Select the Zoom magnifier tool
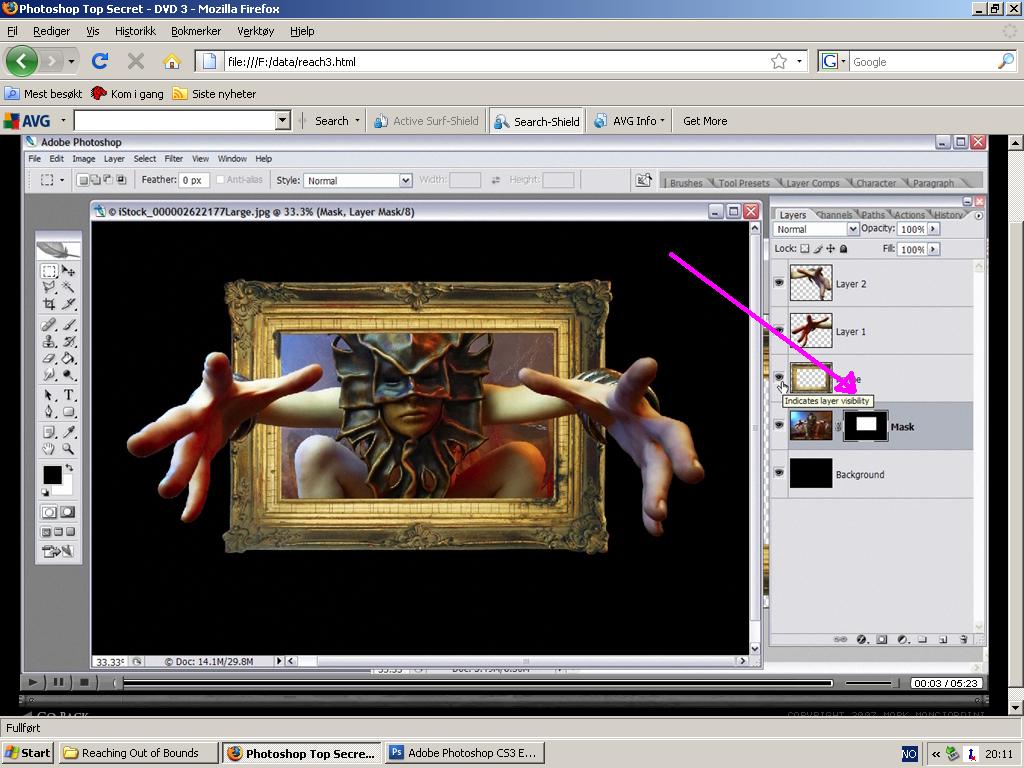This screenshot has height=768, width=1024. (x=68, y=449)
